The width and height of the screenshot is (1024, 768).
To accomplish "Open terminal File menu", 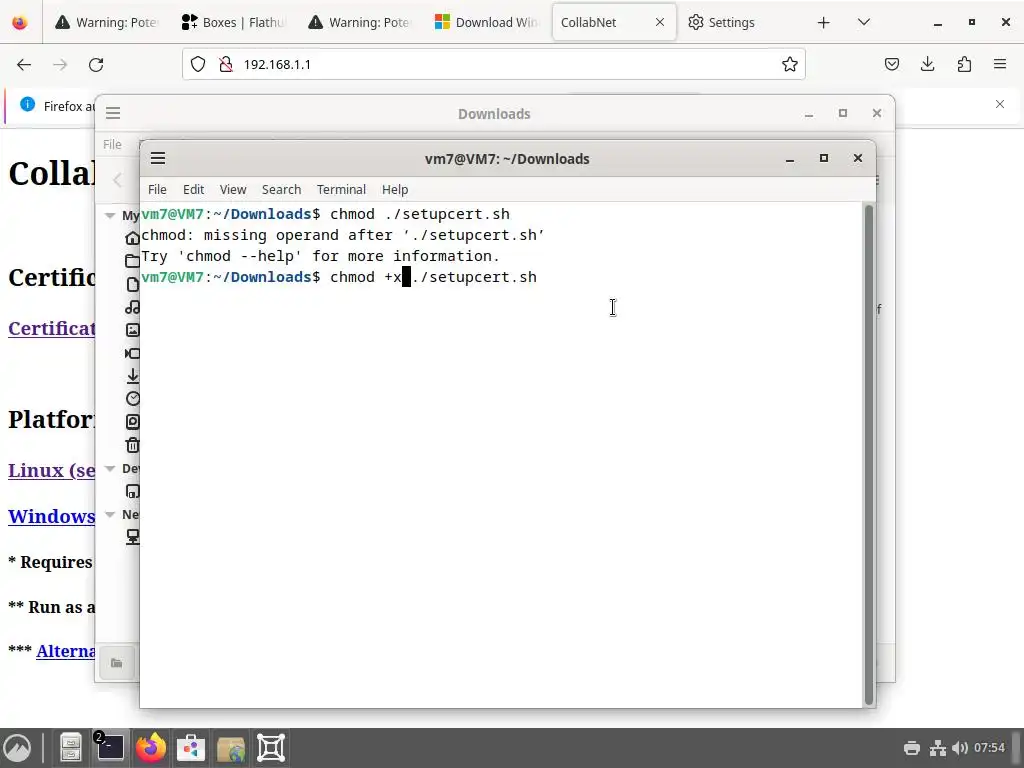I will (157, 189).
